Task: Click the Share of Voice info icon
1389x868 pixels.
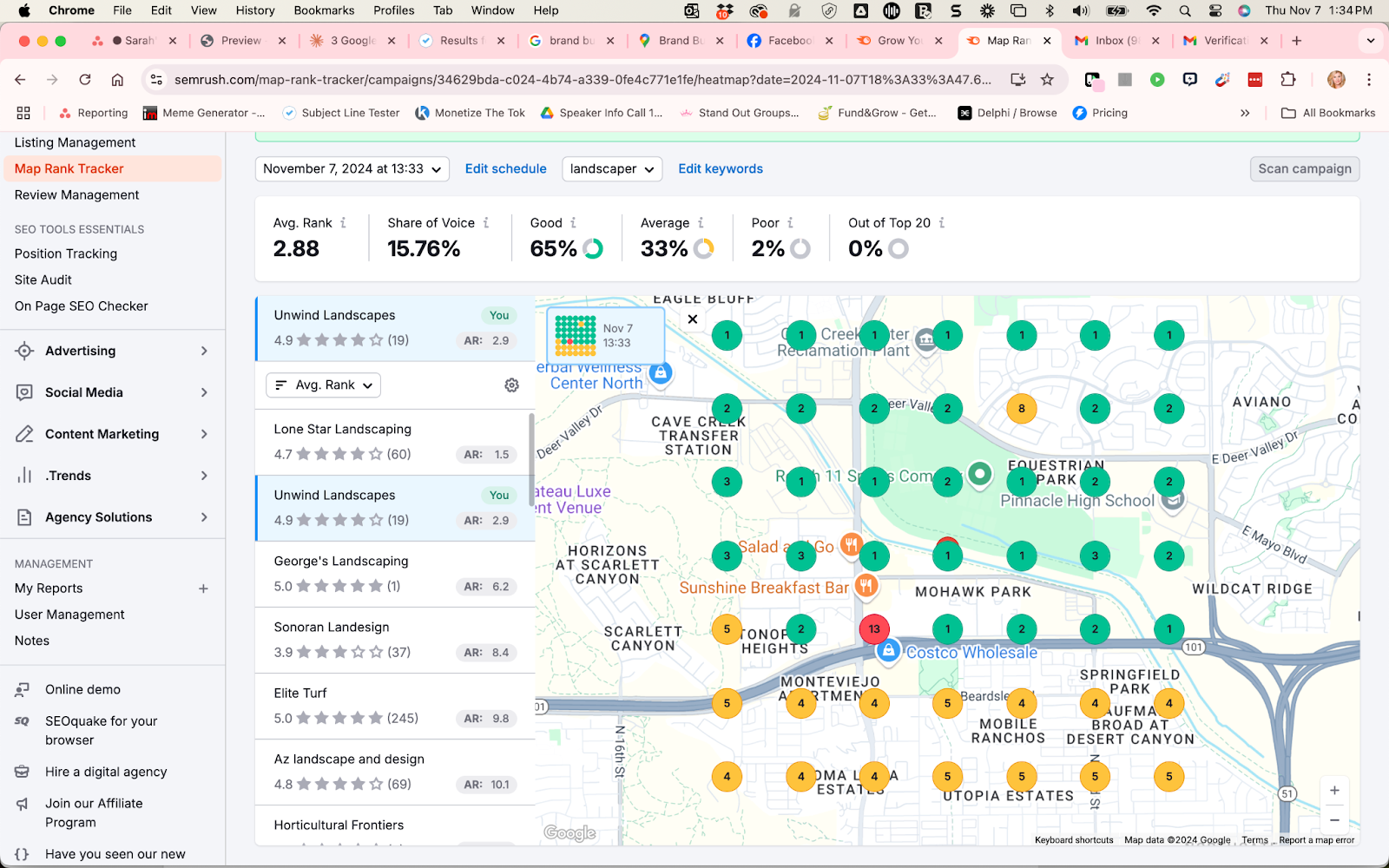Action: 486,223
